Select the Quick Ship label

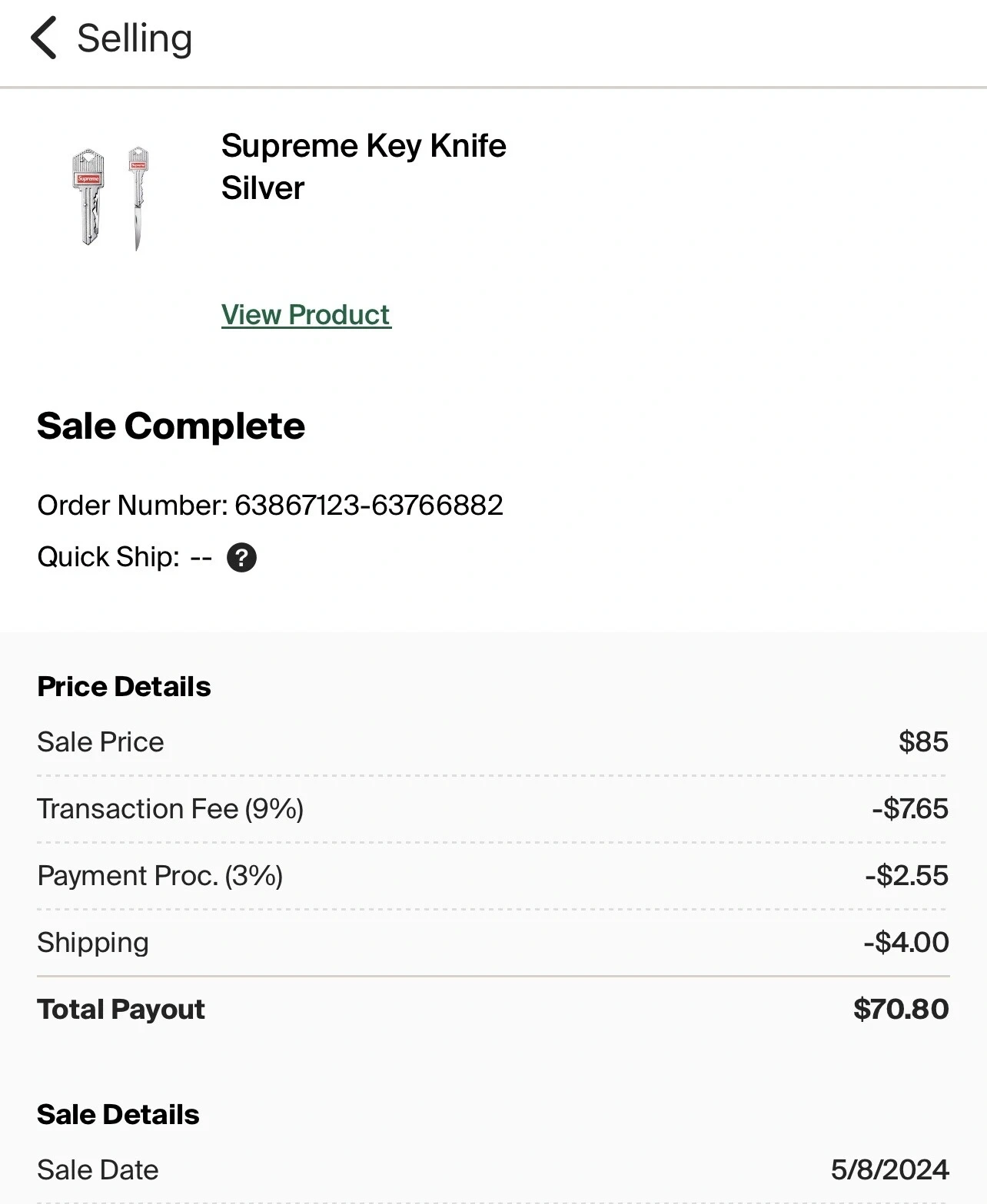tap(108, 556)
